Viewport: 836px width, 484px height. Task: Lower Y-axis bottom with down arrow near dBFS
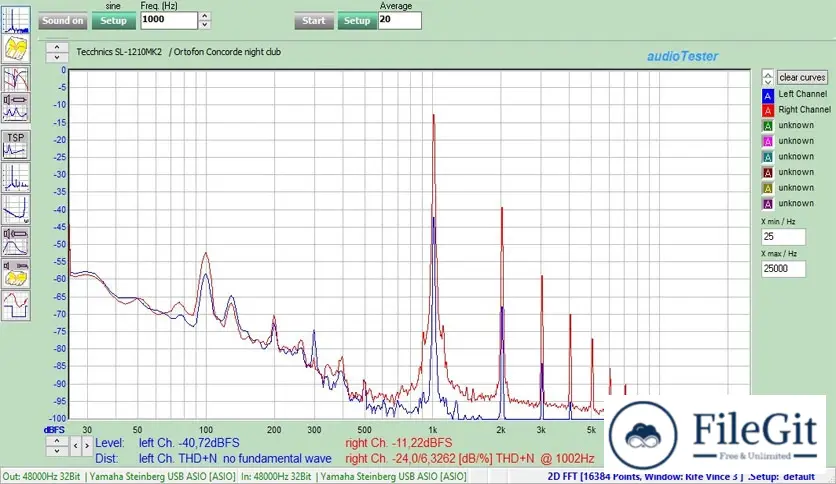(x=57, y=451)
